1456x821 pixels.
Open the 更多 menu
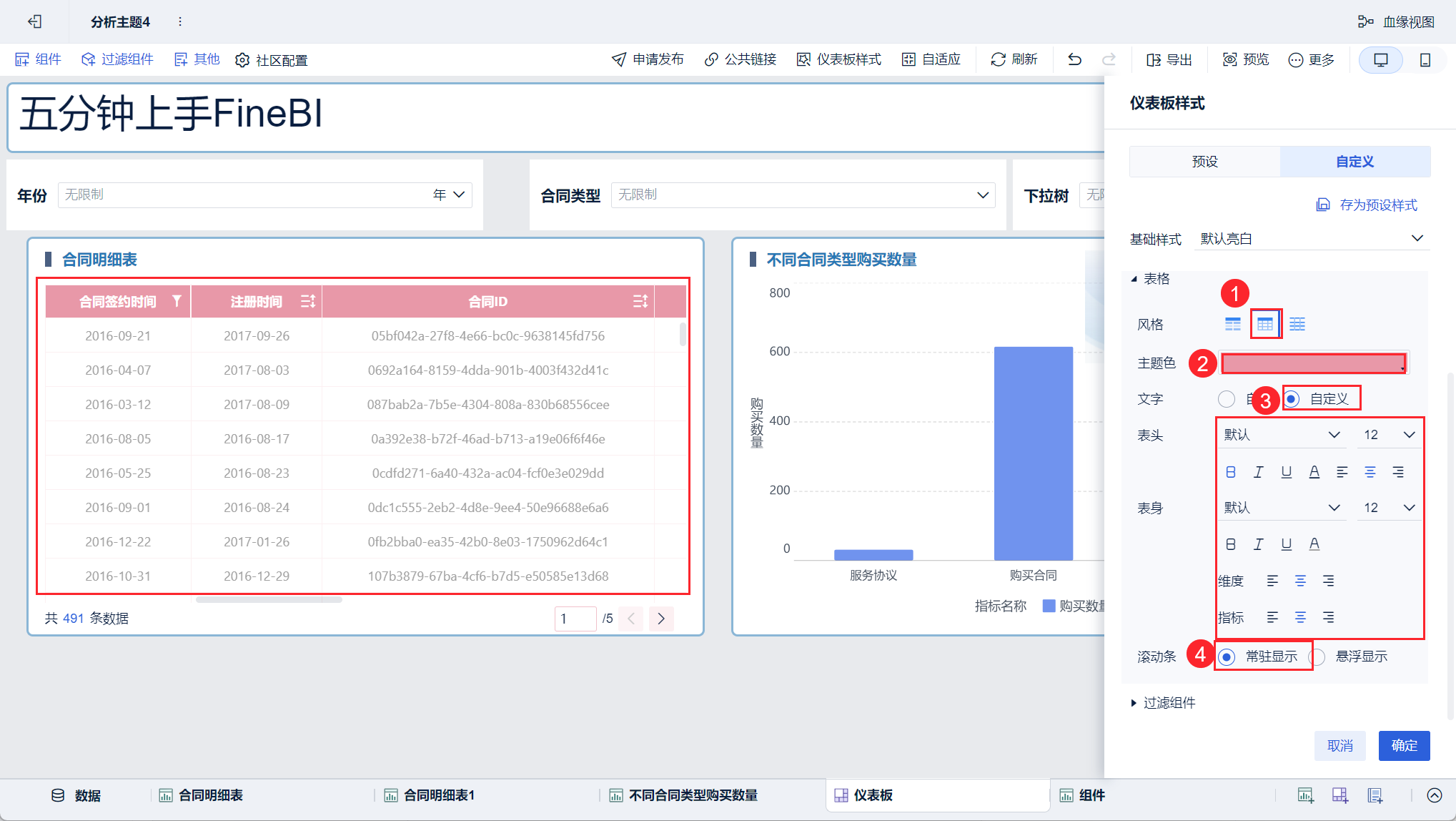[x=1312, y=60]
